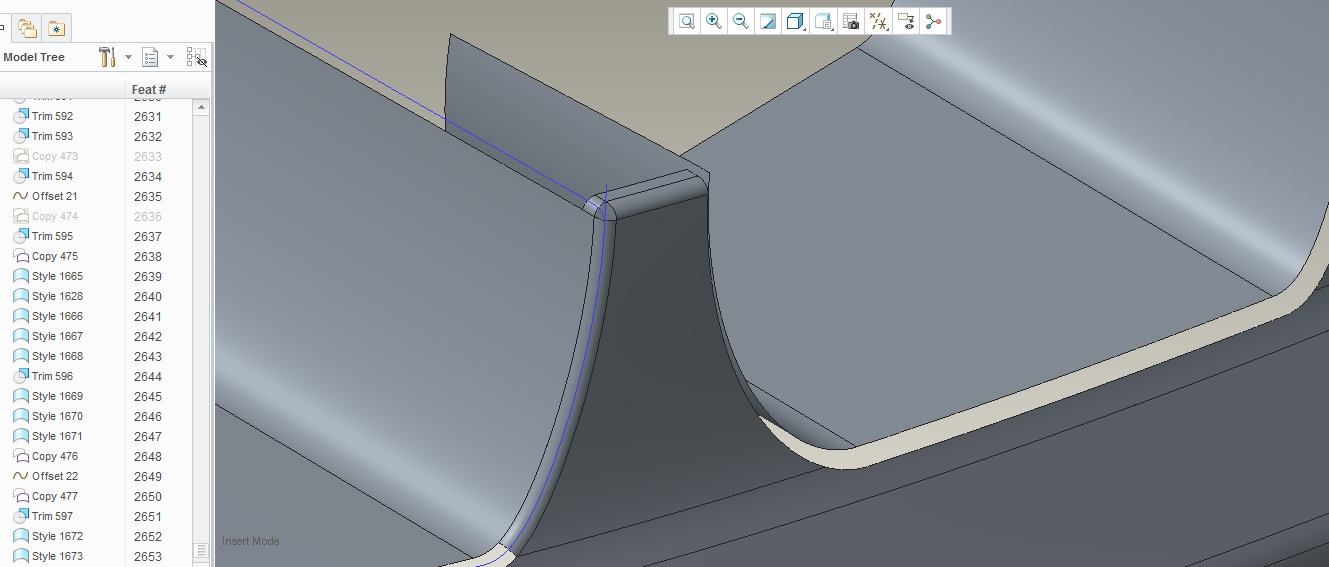Screen dimensions: 1329x567
Task: Select Style 1671 feature
Action: [57, 436]
